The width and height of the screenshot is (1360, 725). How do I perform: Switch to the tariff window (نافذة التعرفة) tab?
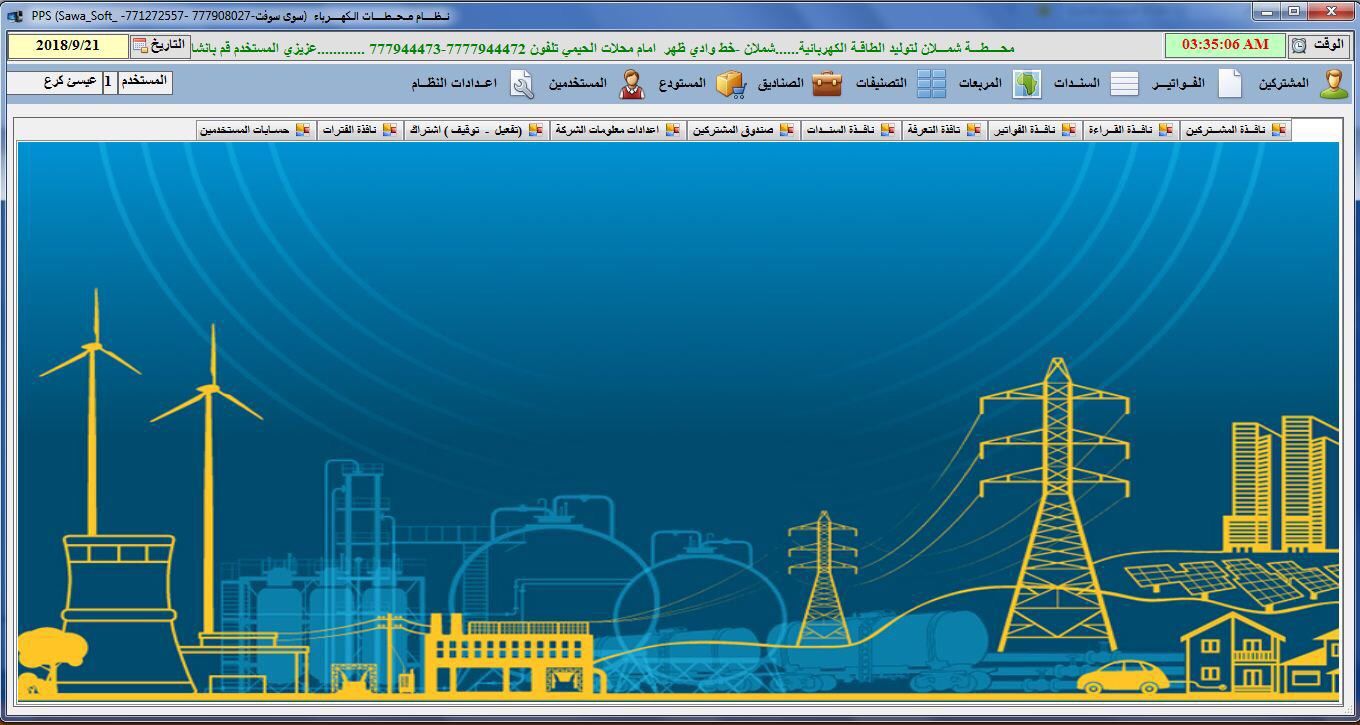[944, 130]
